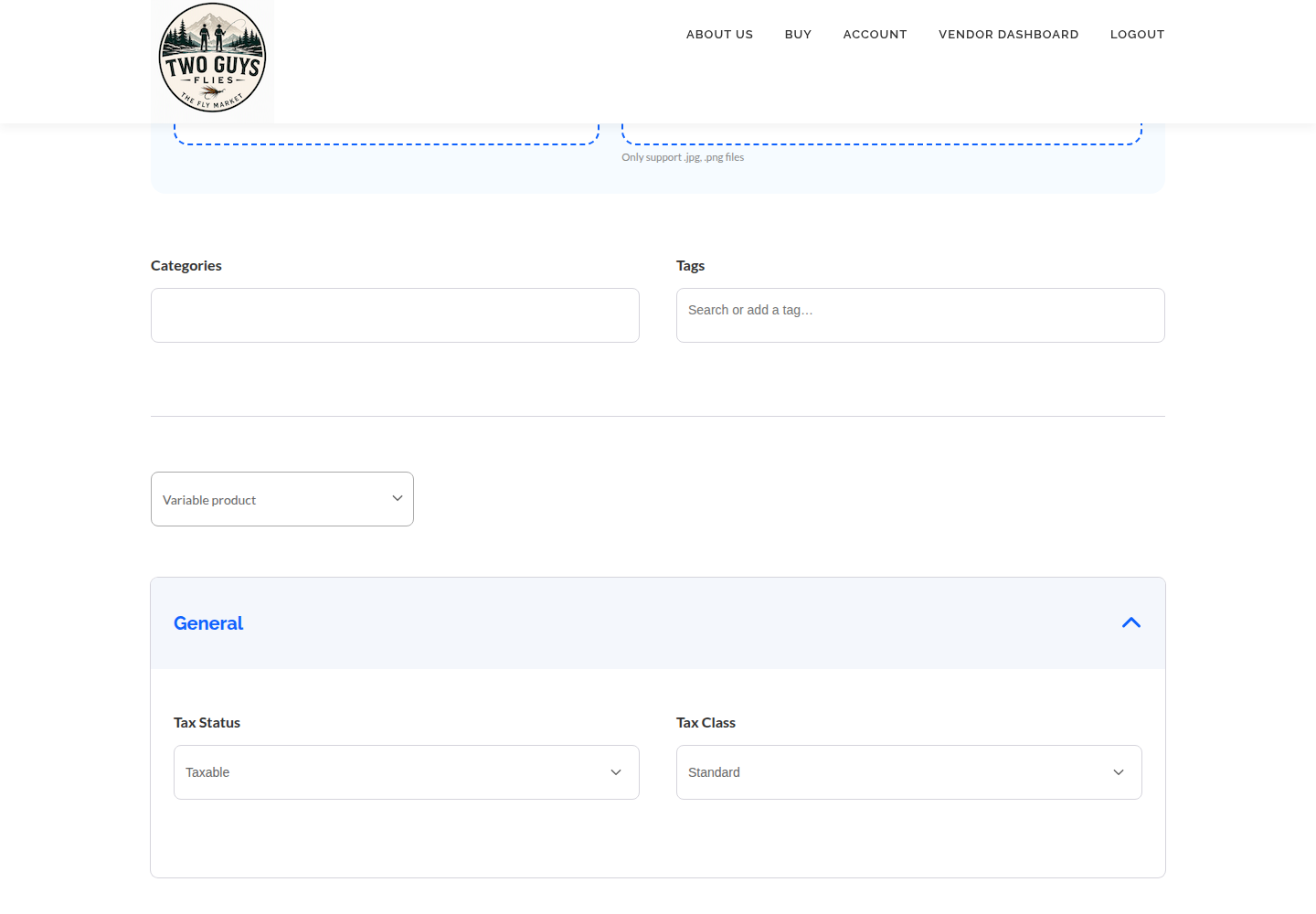Focus the Categories input field
Viewport: 1316px width, 914px height.
point(395,315)
